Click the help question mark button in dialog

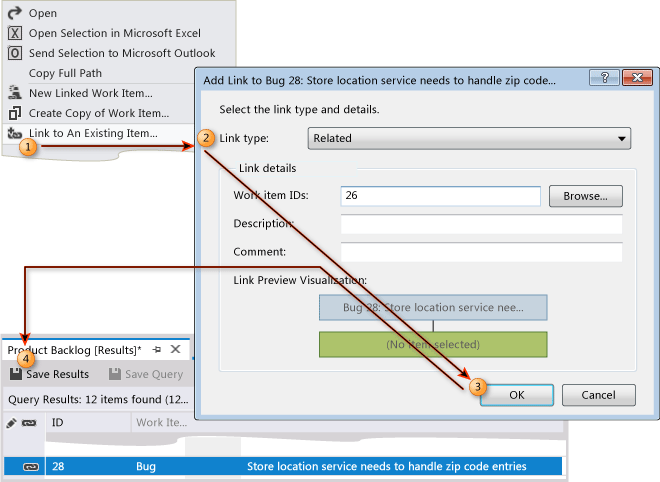click(604, 77)
